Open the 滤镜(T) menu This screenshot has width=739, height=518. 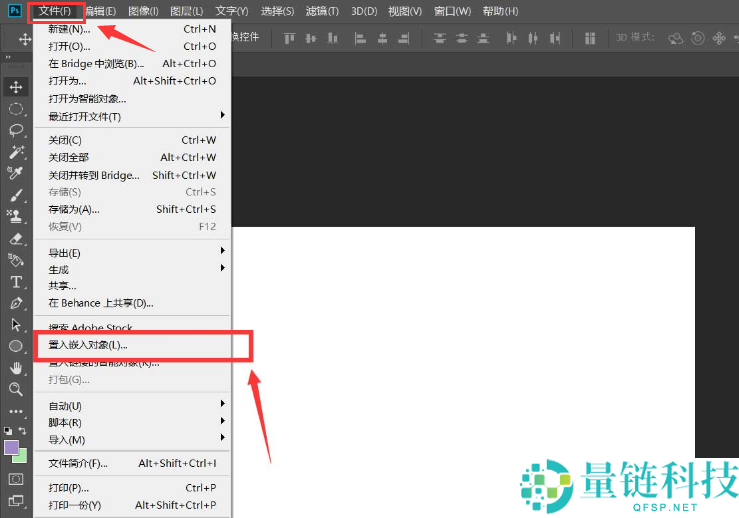coord(319,11)
